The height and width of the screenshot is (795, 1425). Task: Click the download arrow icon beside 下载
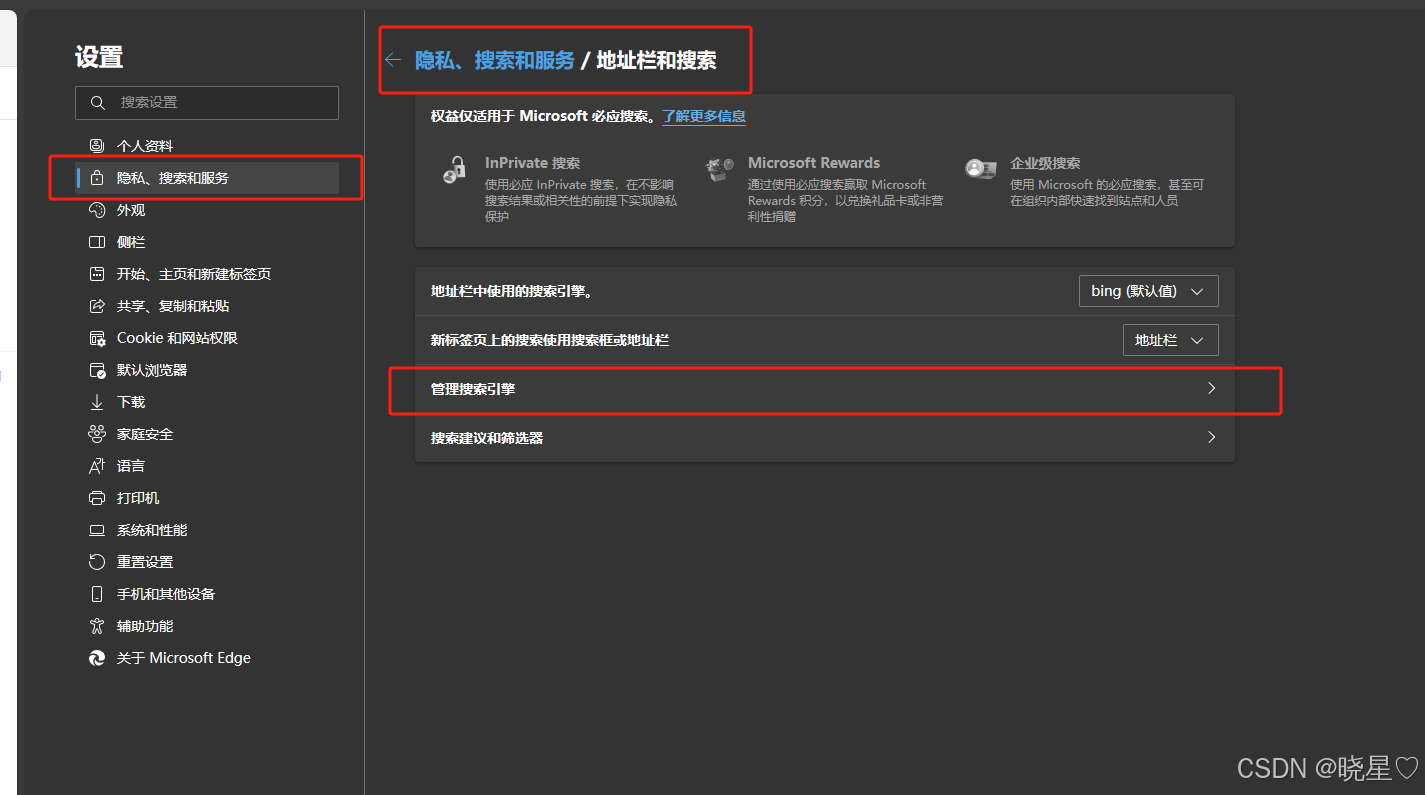point(97,402)
